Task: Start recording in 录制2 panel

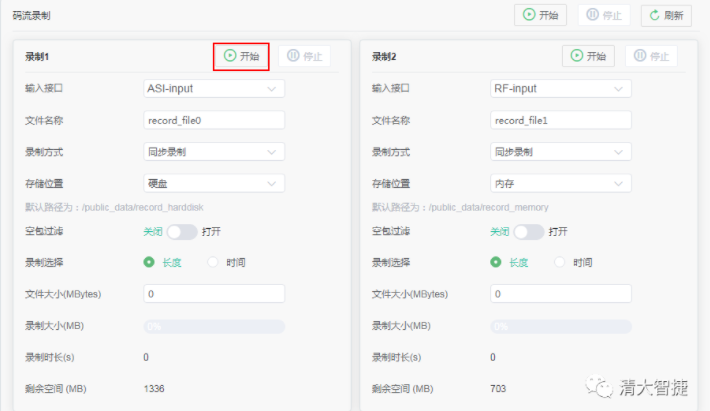Action: tap(588, 56)
